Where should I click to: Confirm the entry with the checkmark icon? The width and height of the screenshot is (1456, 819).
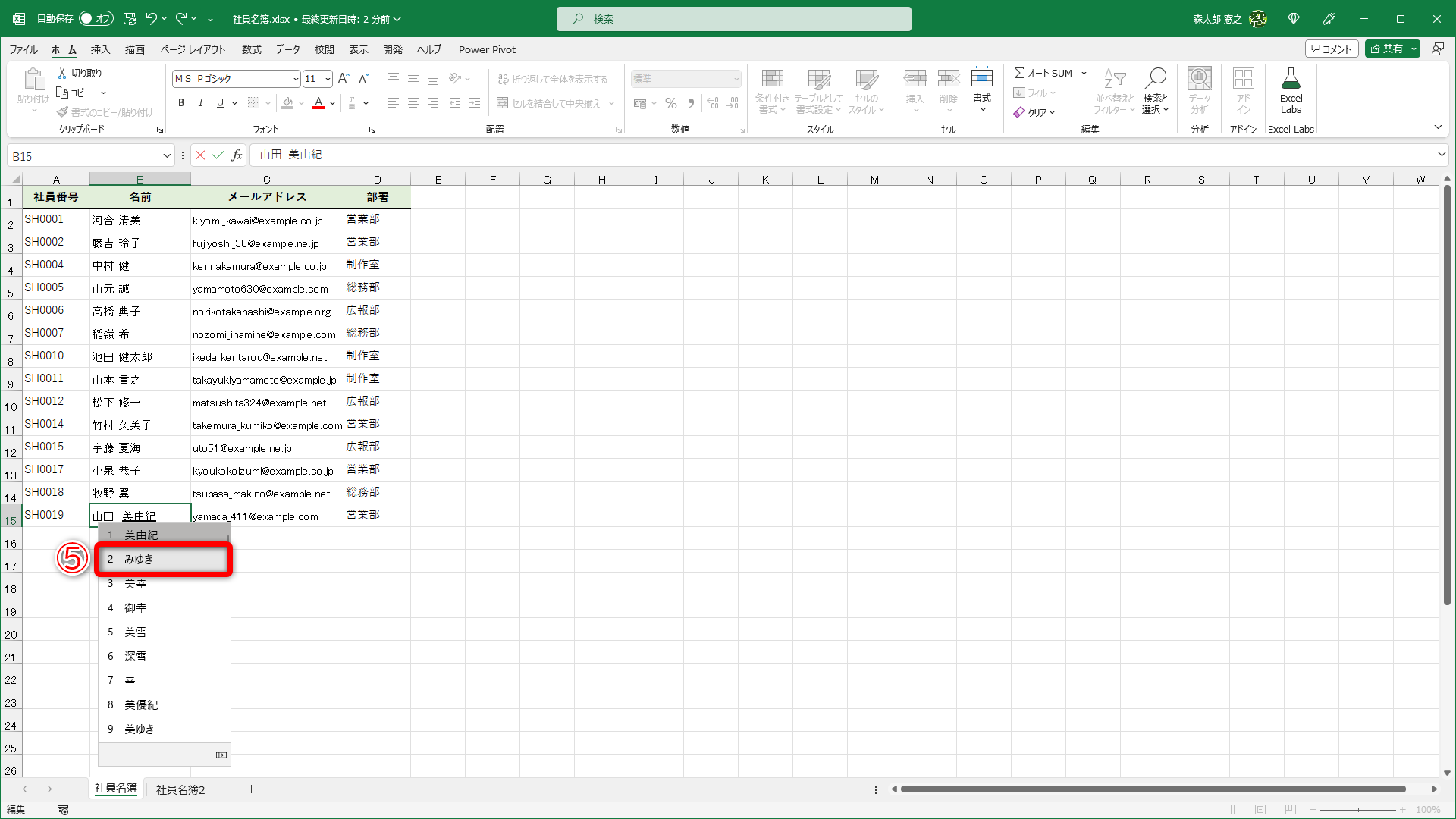[218, 155]
